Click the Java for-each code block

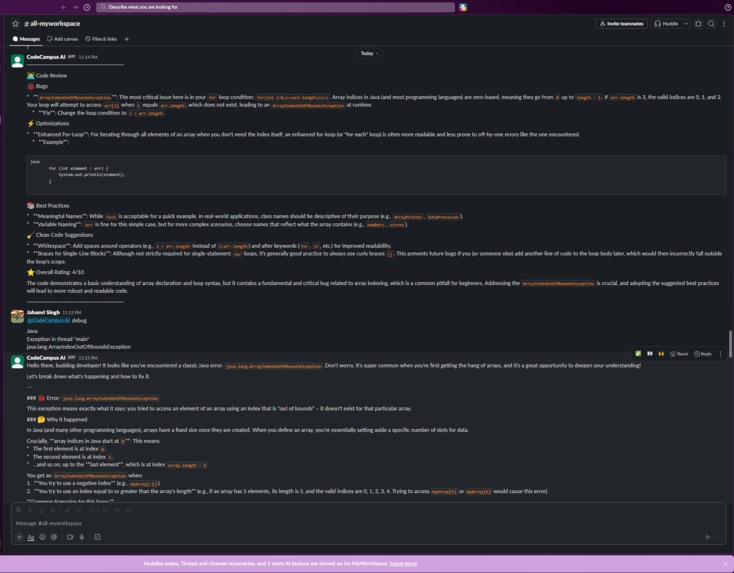[x=376, y=175]
